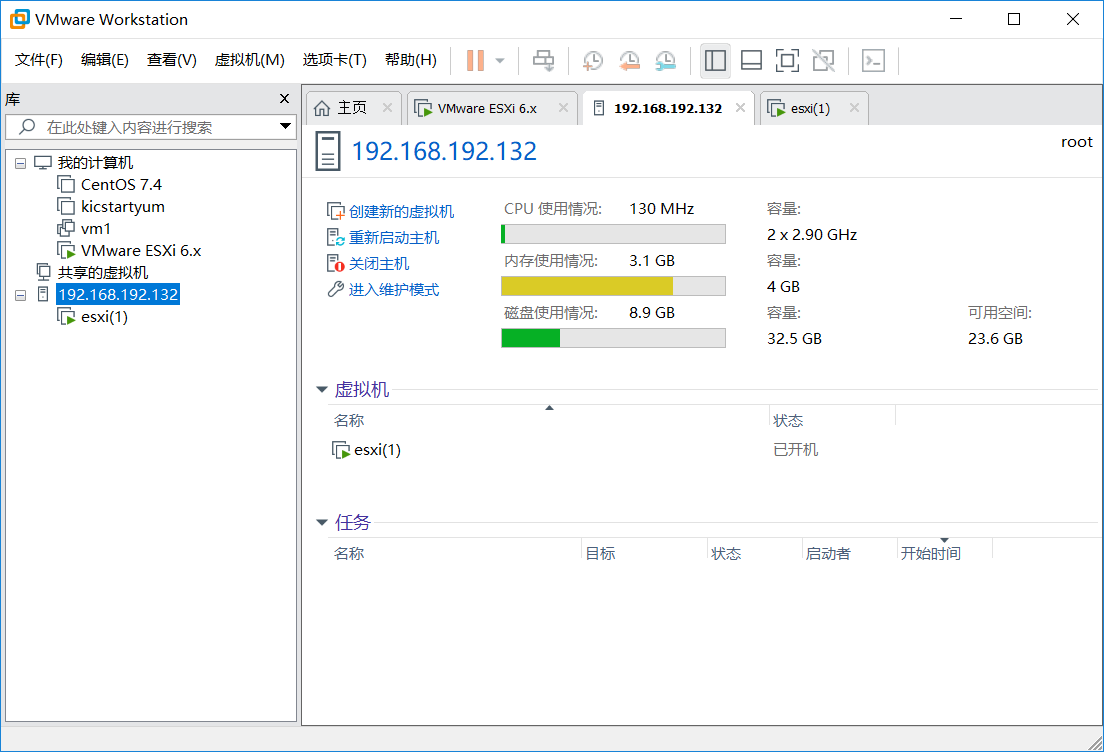Select VMware ESXi 6.x in library tree

tap(141, 251)
